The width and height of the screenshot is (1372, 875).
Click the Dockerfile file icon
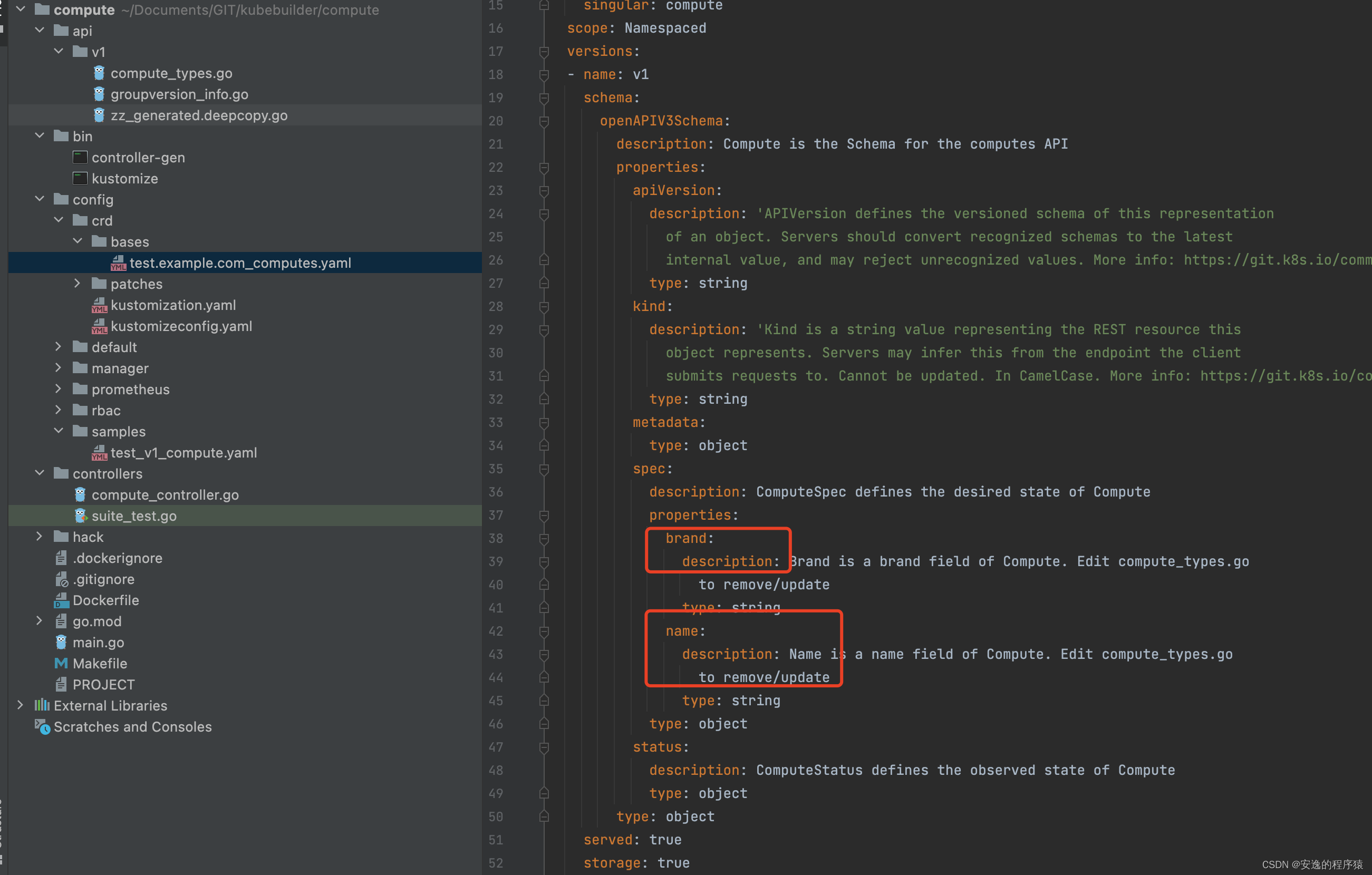click(61, 600)
